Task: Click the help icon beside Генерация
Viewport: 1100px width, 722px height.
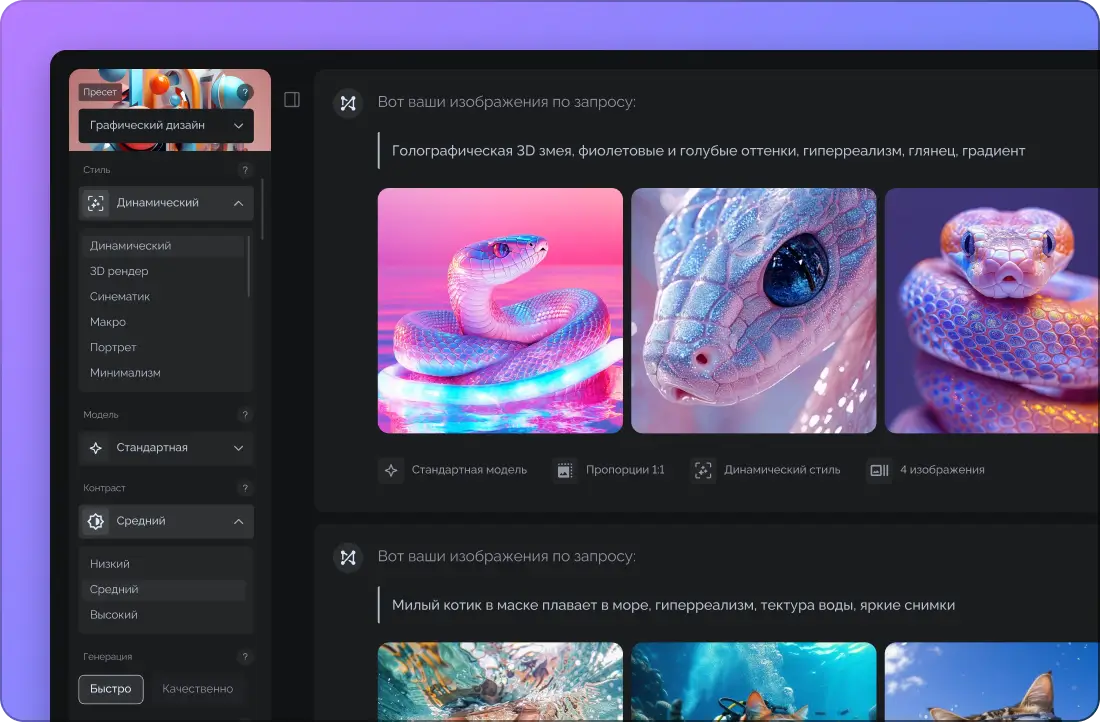Action: (x=245, y=657)
